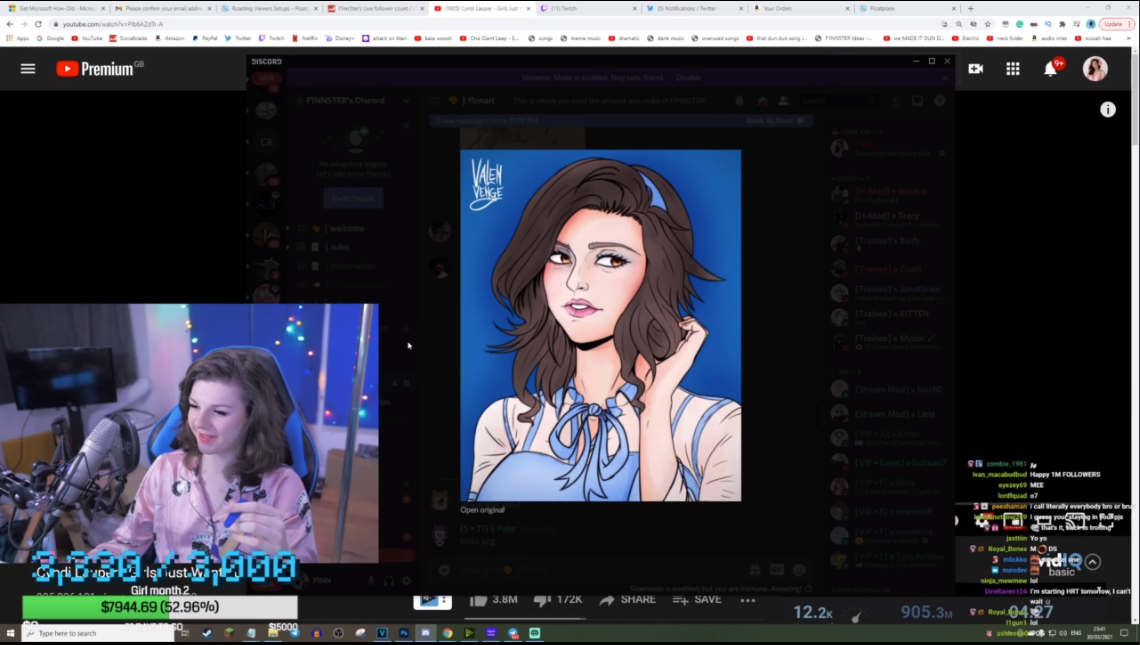
Task: Switch to the Roasting Viewers Setups tab
Action: pyautogui.click(x=268, y=9)
